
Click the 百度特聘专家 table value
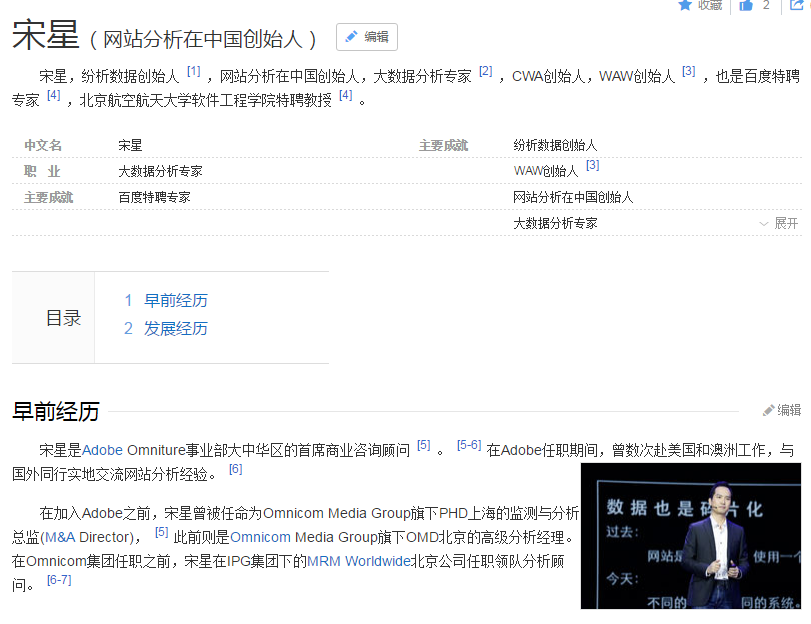154,197
